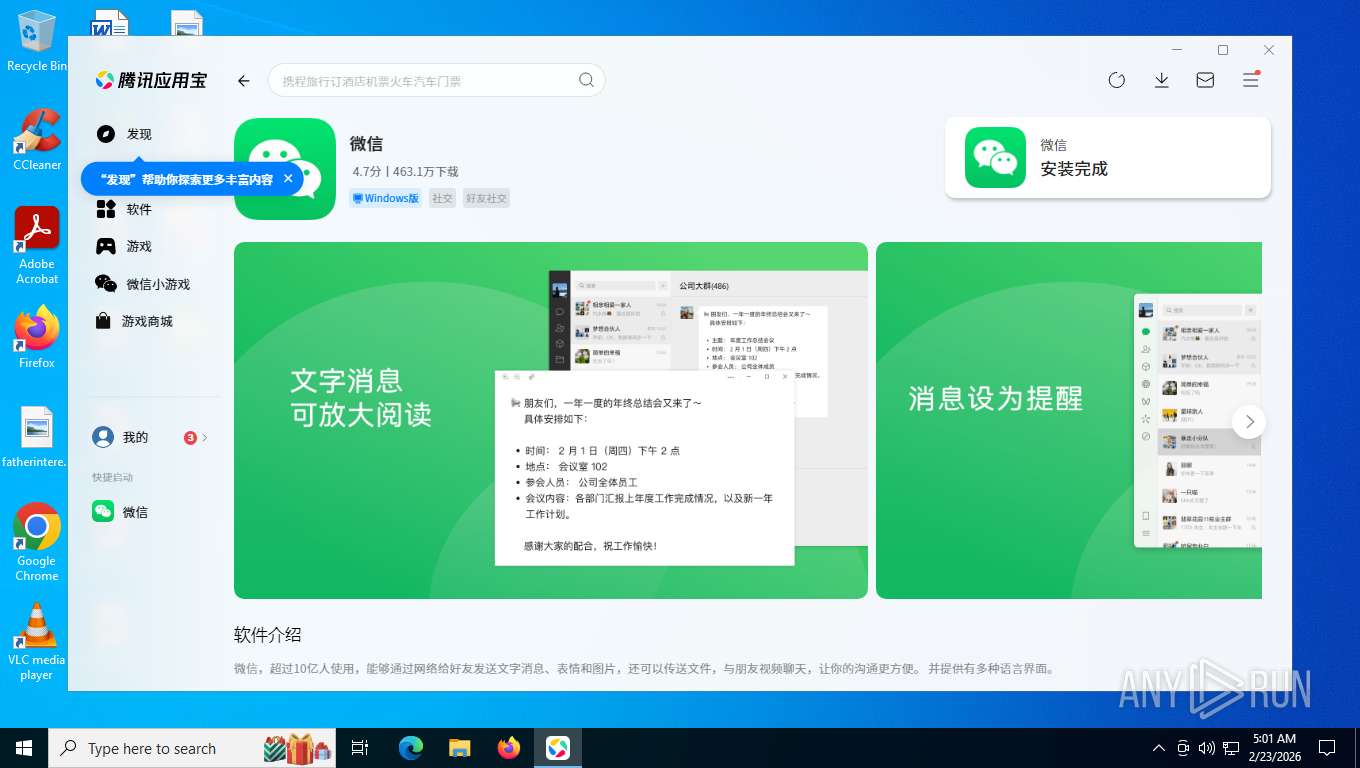Screen dimensions: 1360x768
Task: Open 游戏商城 (Game Store) section
Action: (134, 321)
